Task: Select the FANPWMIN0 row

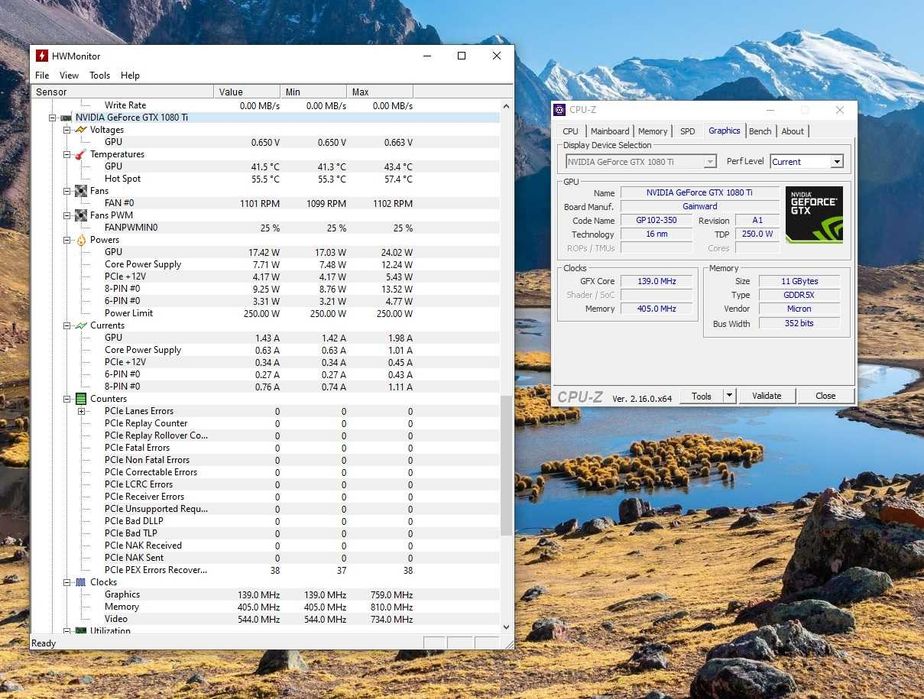Action: pyautogui.click(x=266, y=227)
